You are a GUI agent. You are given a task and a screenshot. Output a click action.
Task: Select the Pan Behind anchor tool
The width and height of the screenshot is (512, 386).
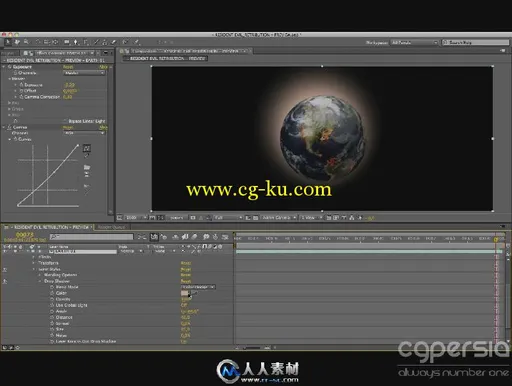point(55,42)
